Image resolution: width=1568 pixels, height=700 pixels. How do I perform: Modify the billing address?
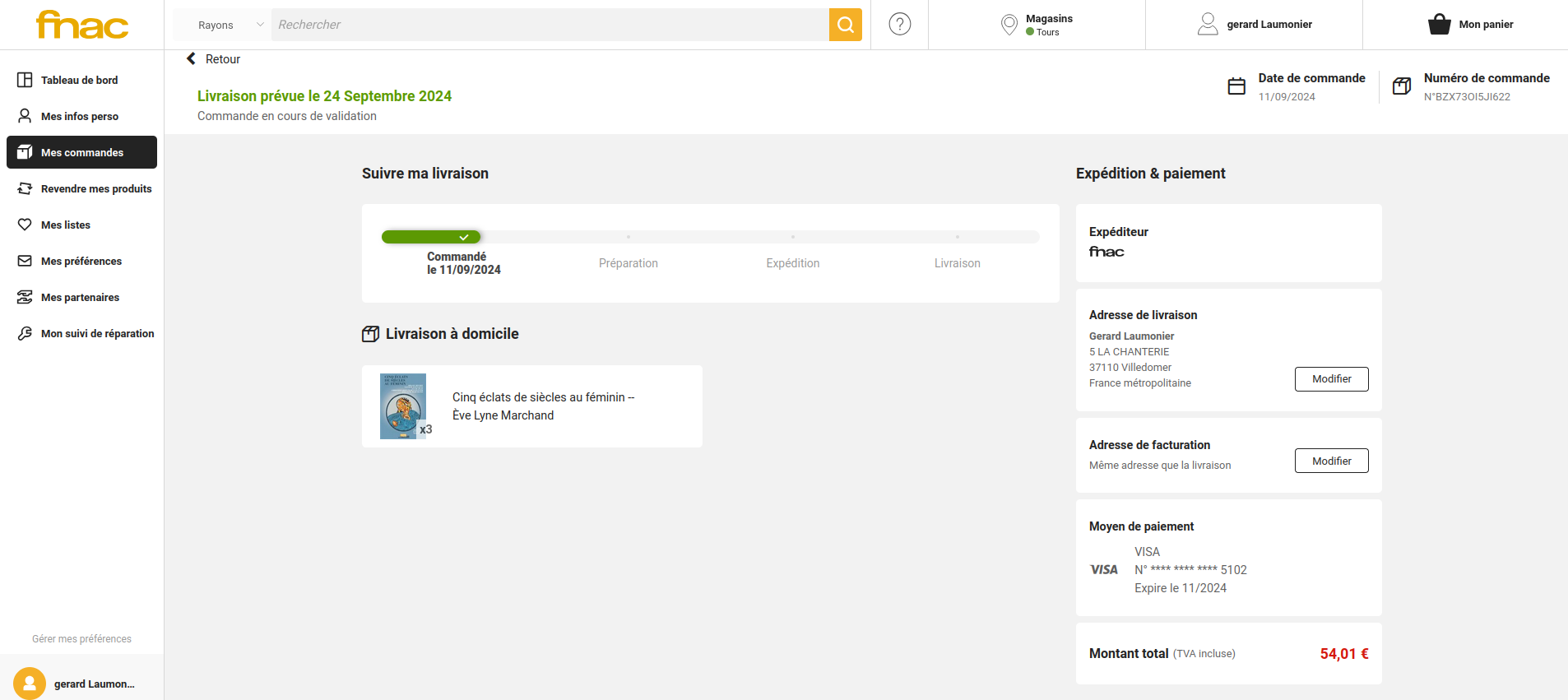(1331, 461)
